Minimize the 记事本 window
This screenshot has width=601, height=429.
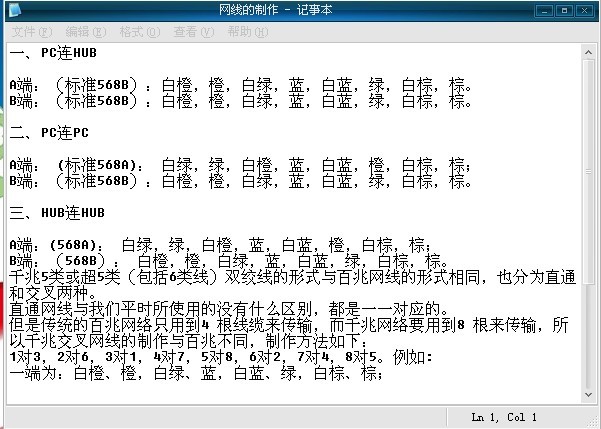[x=546, y=10]
